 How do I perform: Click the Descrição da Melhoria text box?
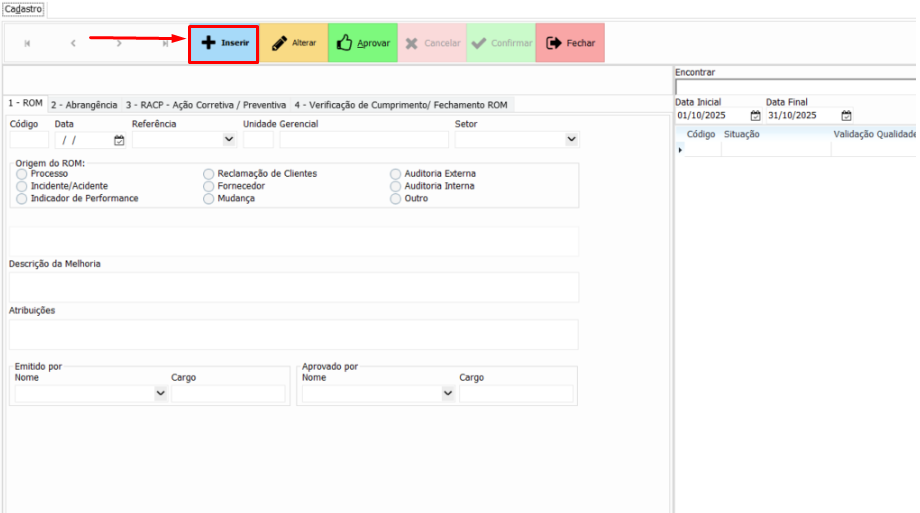pyautogui.click(x=293, y=287)
